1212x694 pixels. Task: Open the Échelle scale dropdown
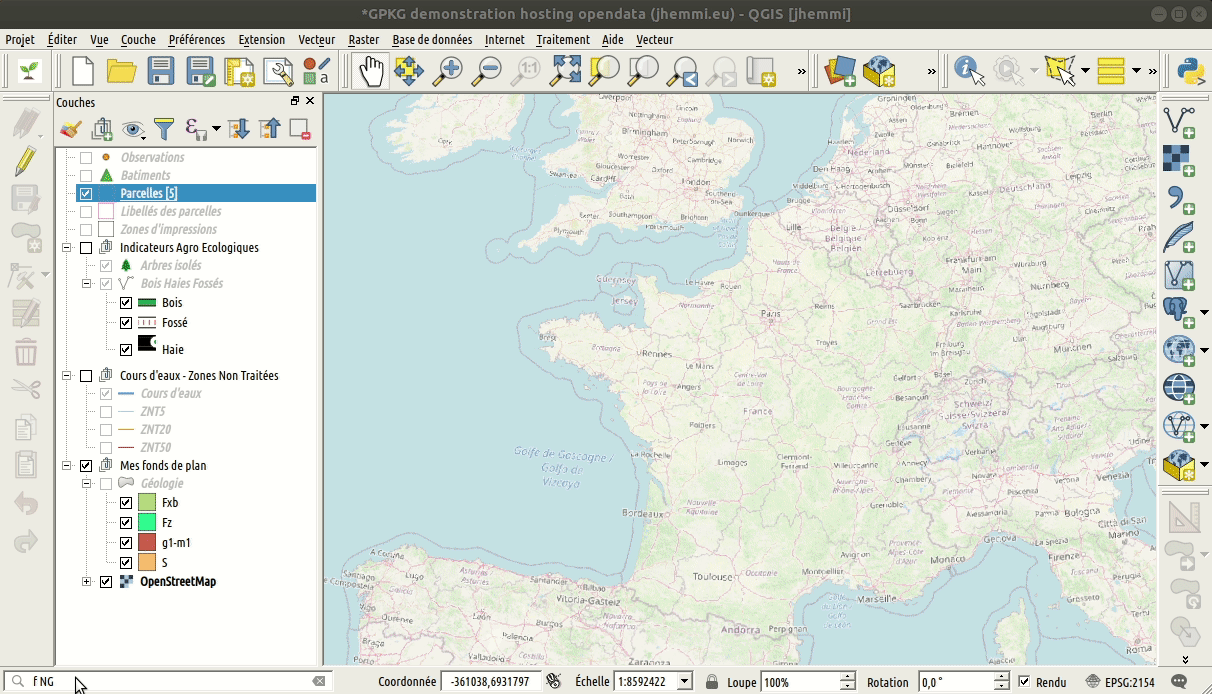click(684, 682)
